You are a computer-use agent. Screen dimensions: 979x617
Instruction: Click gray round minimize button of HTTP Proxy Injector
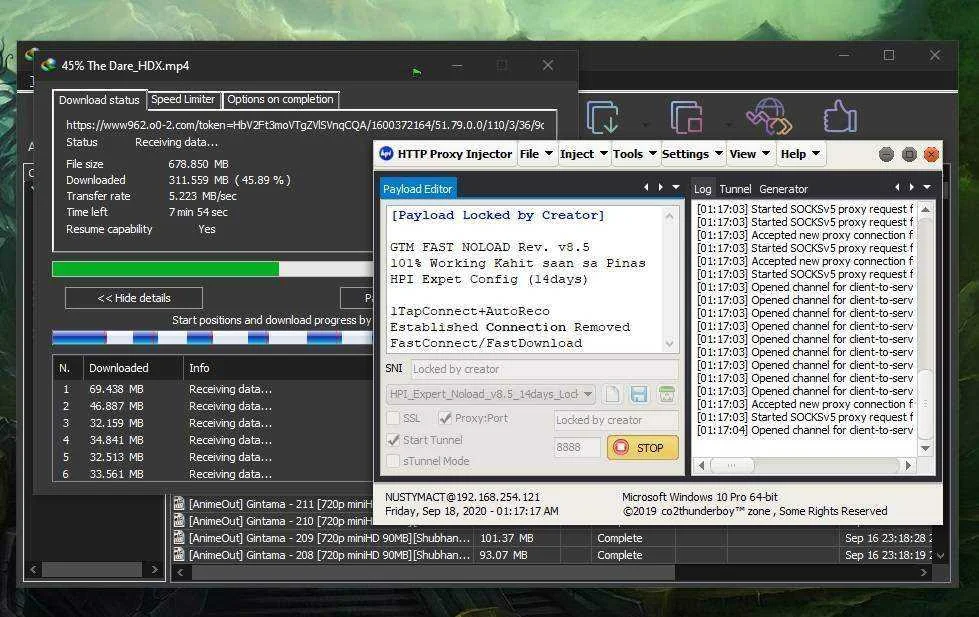[x=886, y=154]
